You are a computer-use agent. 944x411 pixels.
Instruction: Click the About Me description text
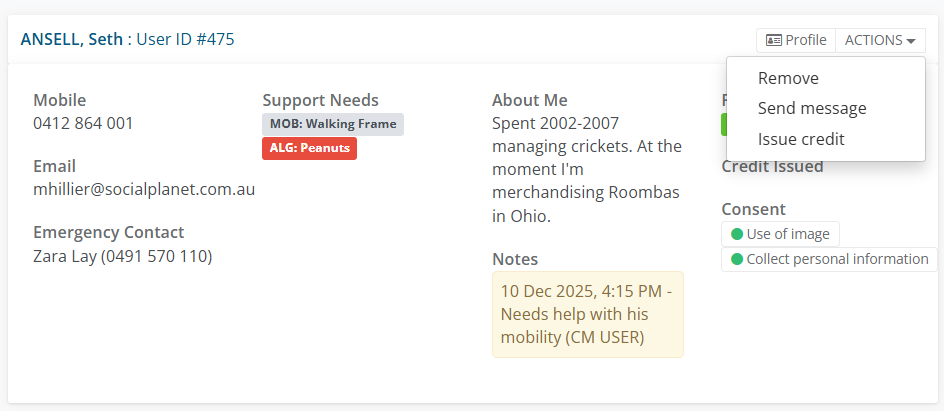586,169
